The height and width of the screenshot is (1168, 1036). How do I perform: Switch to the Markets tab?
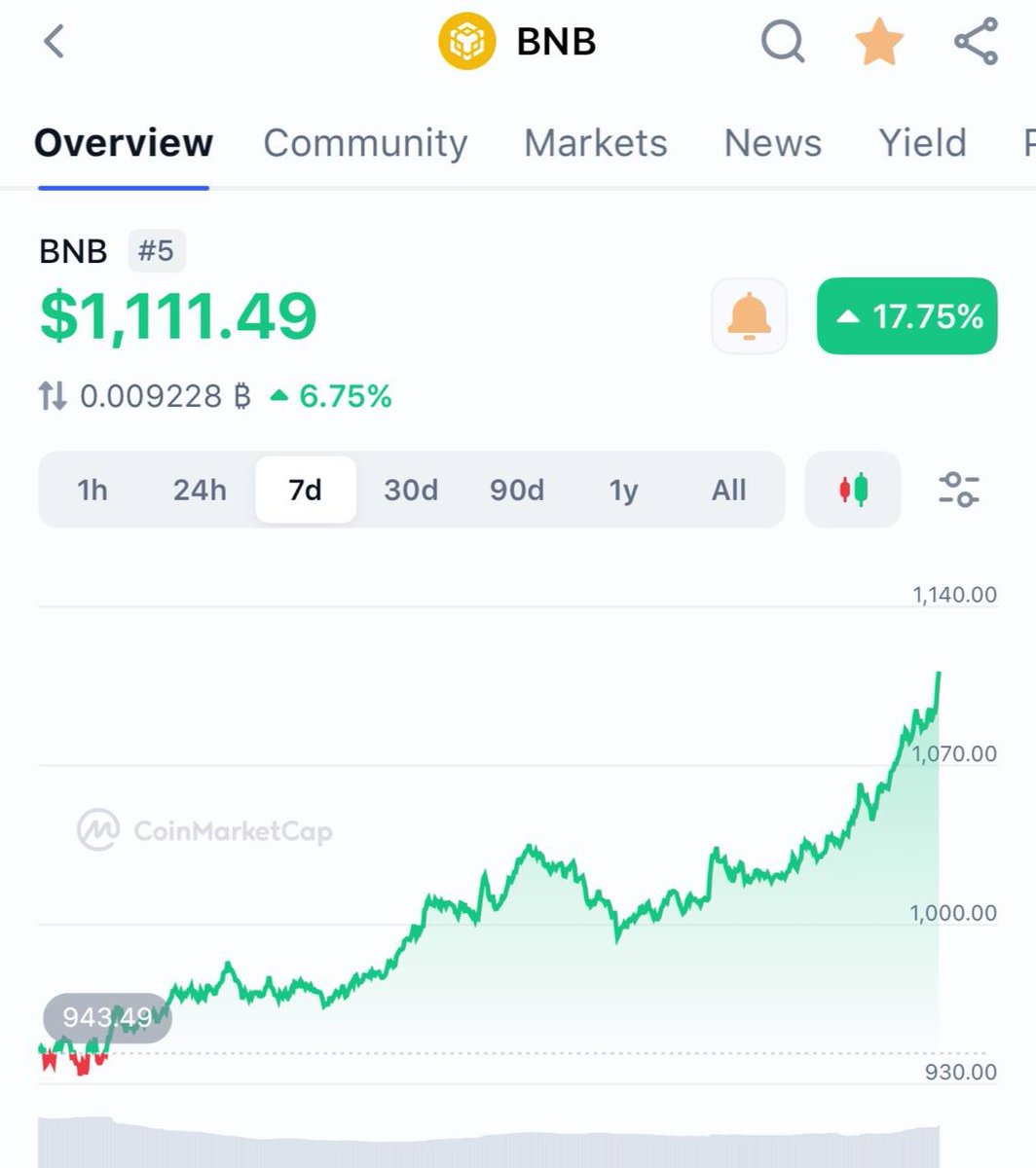click(x=596, y=143)
